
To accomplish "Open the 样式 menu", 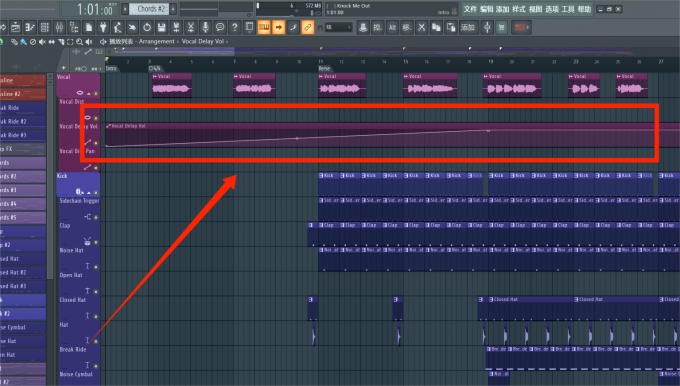I will (x=519, y=9).
